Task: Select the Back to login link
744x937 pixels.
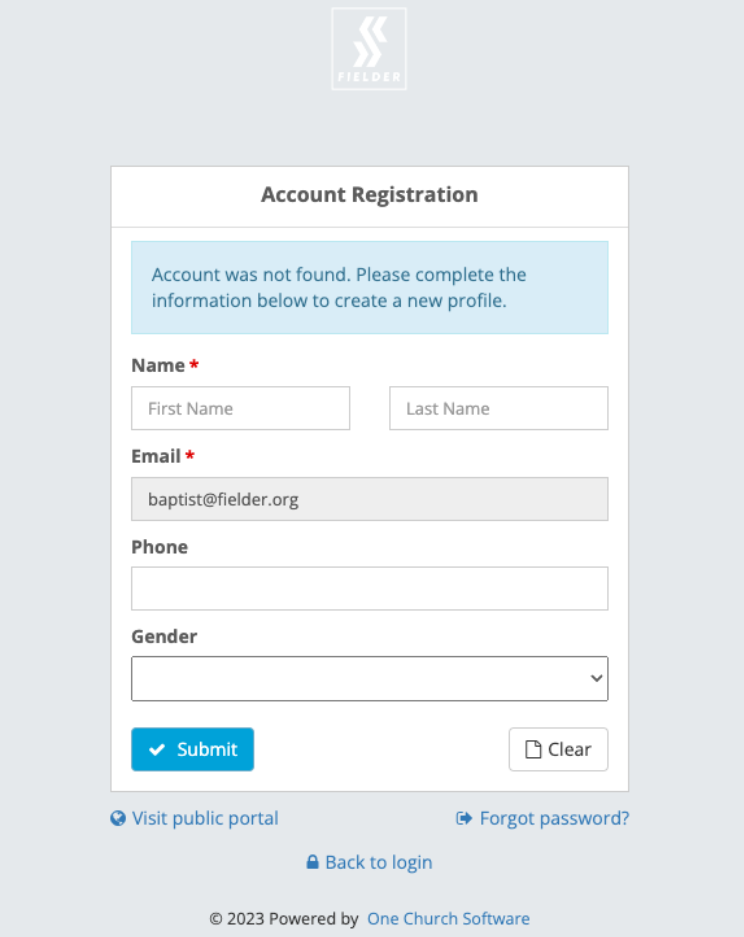Action: point(378,862)
